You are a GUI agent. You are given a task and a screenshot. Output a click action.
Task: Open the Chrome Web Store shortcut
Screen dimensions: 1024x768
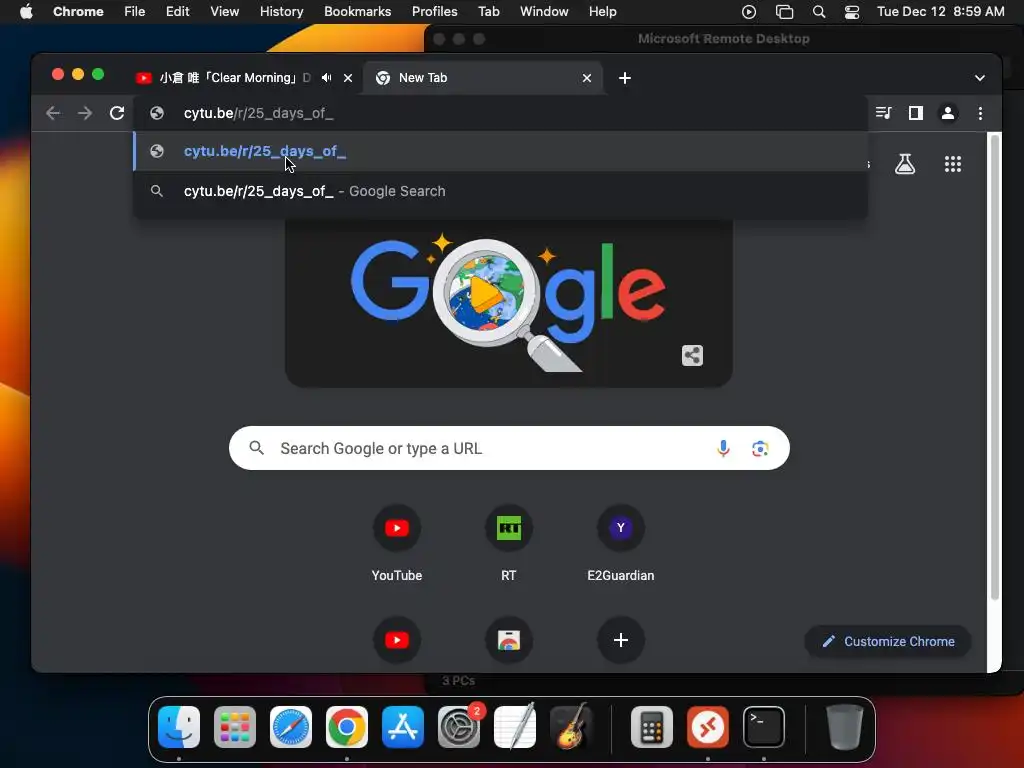pyautogui.click(x=509, y=640)
